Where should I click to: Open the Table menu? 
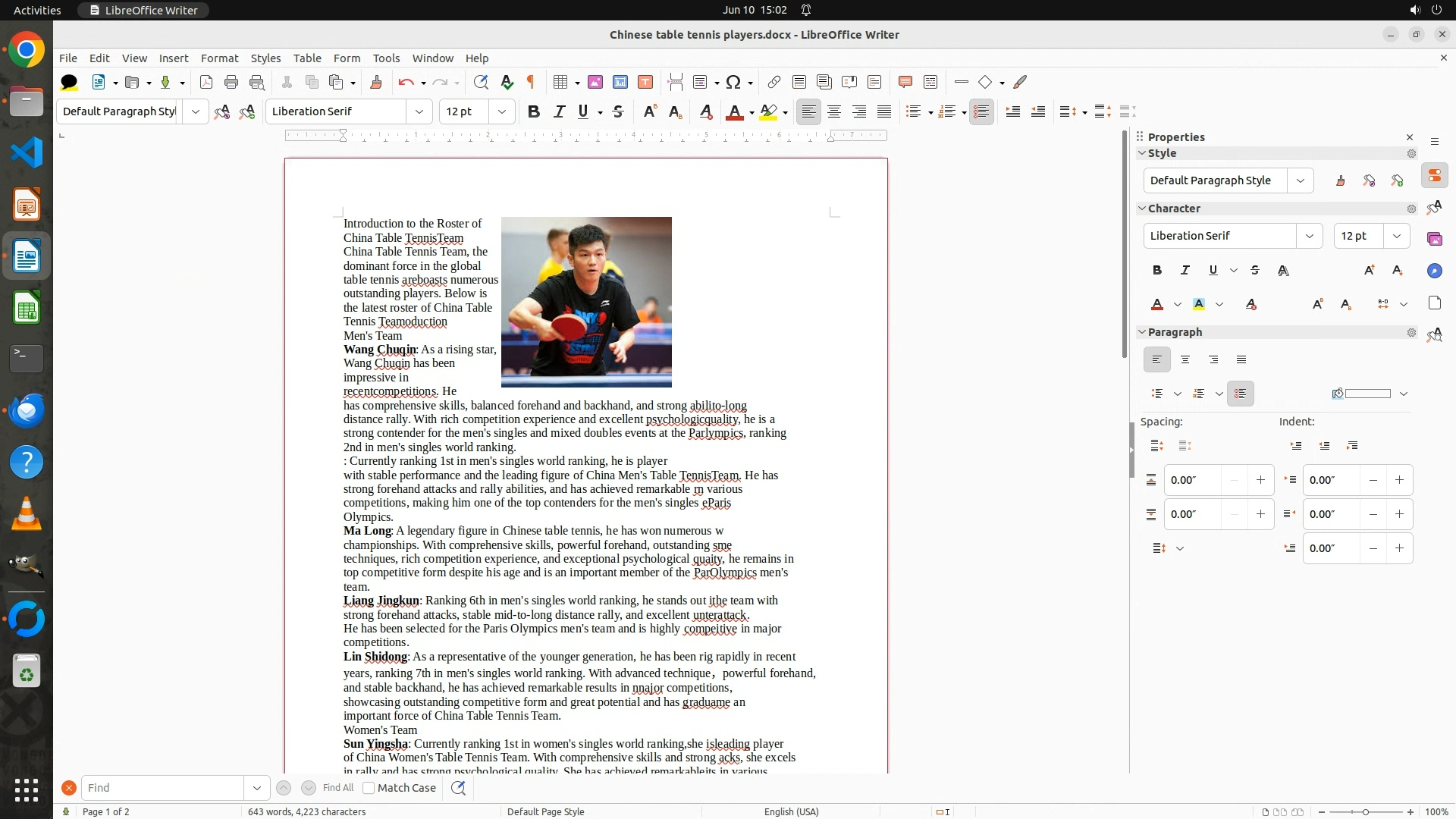click(307, 58)
